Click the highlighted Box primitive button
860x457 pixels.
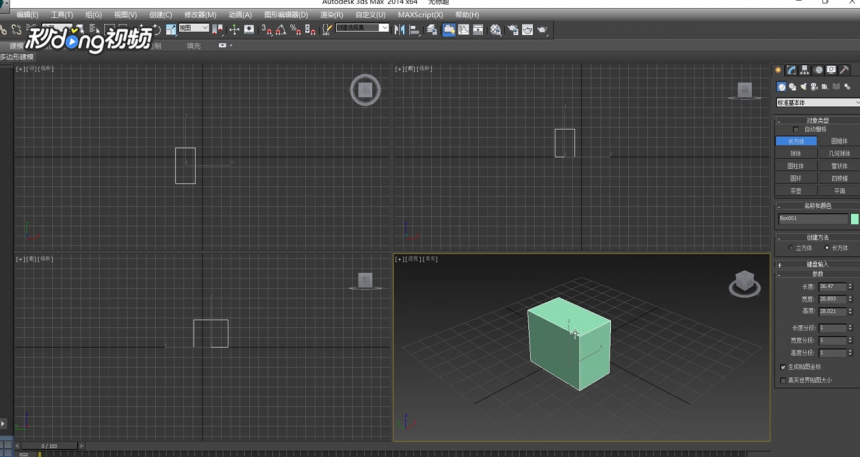click(796, 142)
